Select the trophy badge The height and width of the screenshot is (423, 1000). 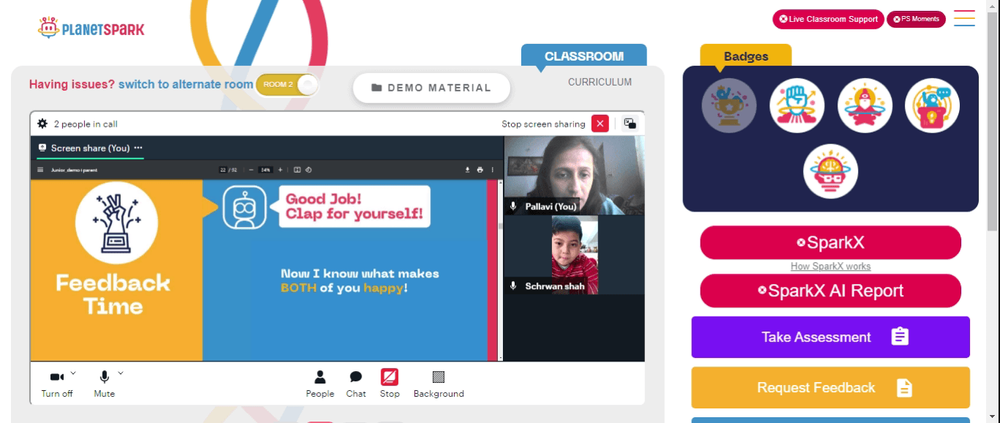[729, 105]
